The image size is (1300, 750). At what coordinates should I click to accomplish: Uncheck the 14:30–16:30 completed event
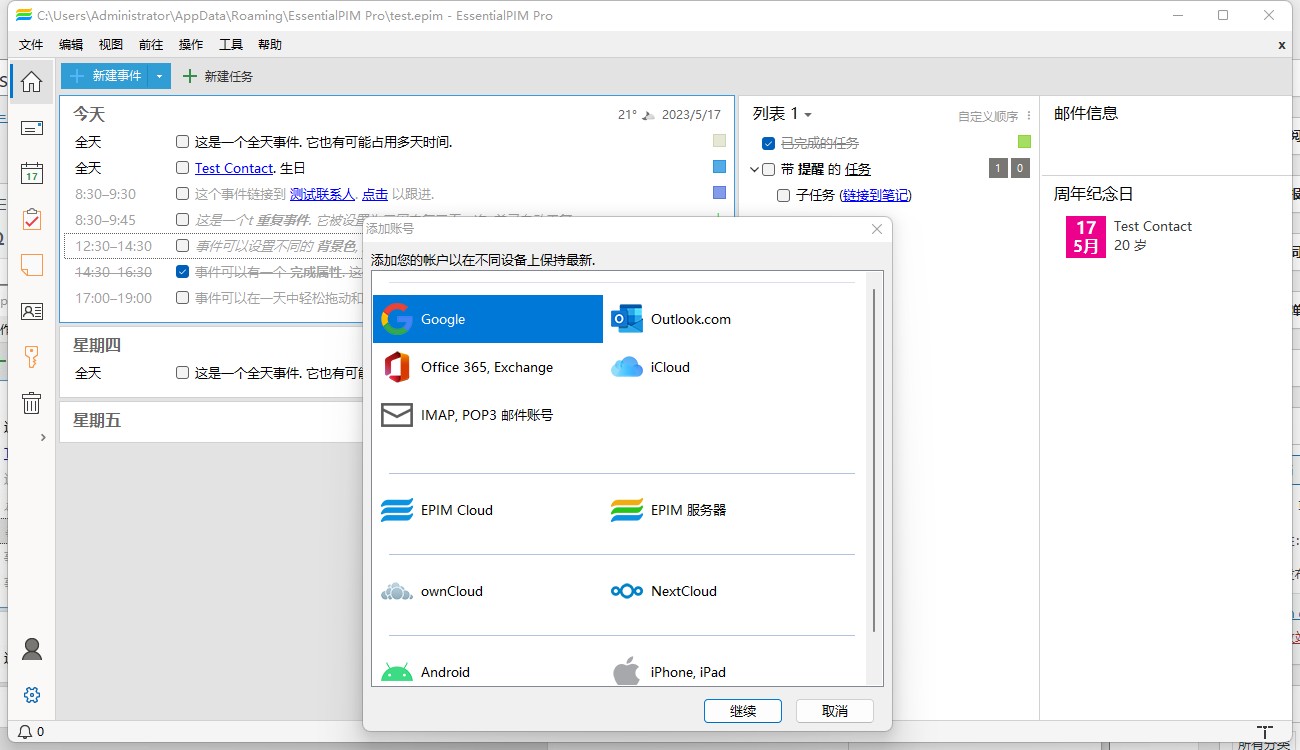pyautogui.click(x=182, y=272)
